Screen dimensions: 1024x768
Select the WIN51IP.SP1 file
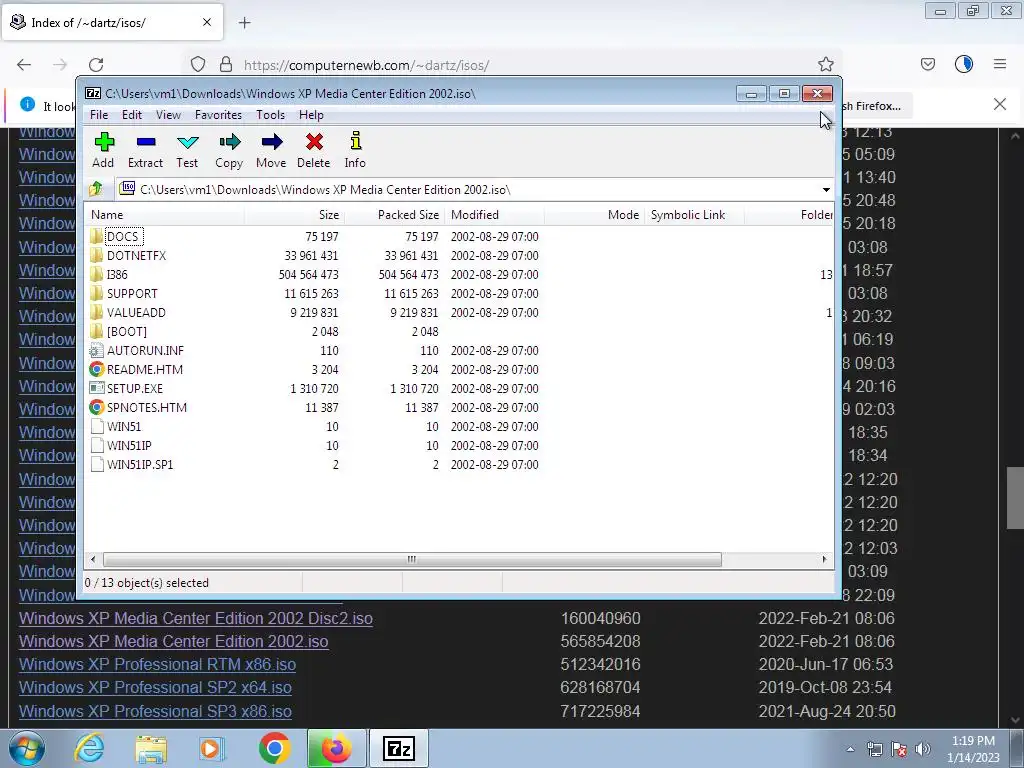(x=140, y=464)
